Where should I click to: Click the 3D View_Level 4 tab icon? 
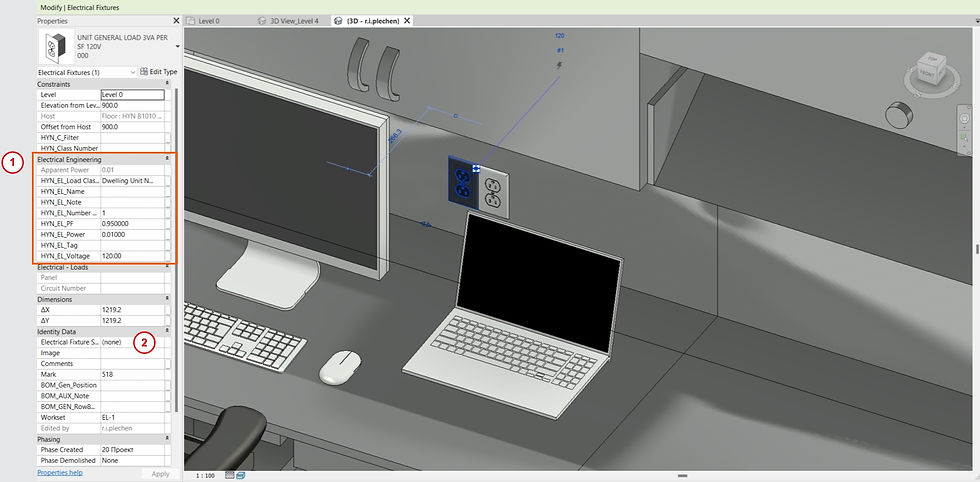(262, 21)
